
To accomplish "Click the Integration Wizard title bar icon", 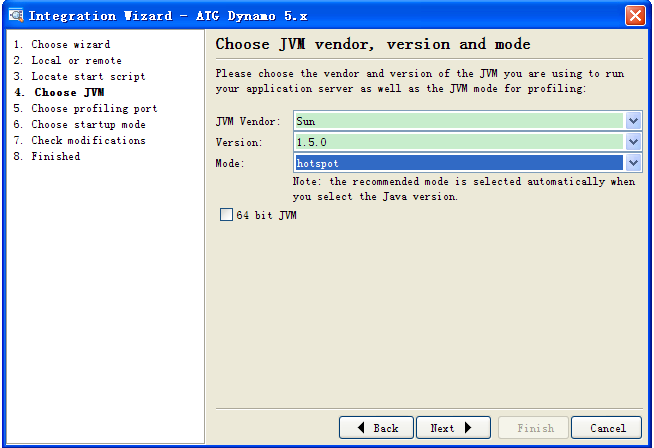I will click(x=16, y=16).
